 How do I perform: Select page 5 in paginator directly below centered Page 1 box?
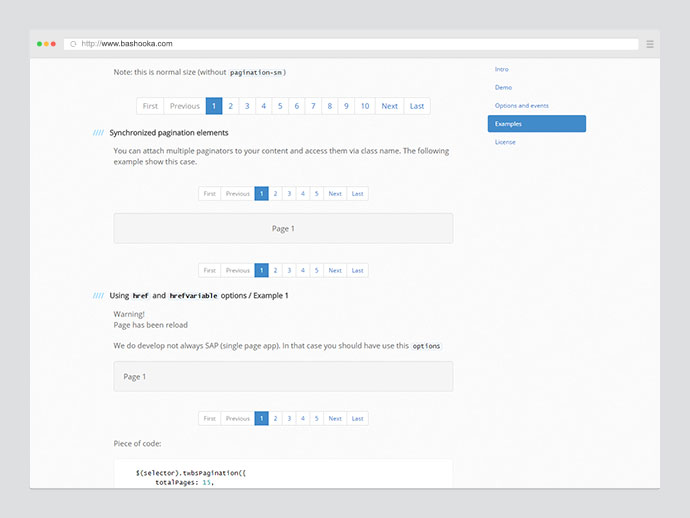316,270
